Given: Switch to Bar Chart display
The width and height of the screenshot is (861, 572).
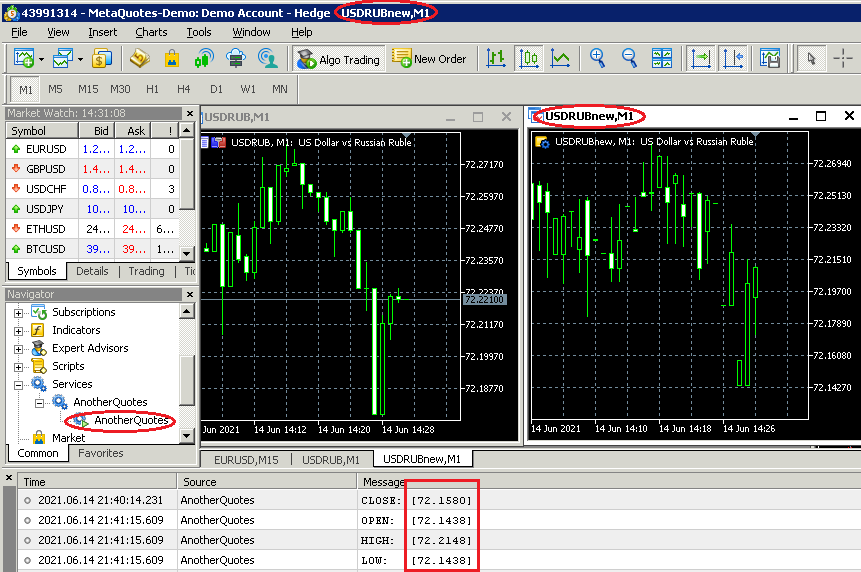Looking at the screenshot, I should pyautogui.click(x=496, y=58).
